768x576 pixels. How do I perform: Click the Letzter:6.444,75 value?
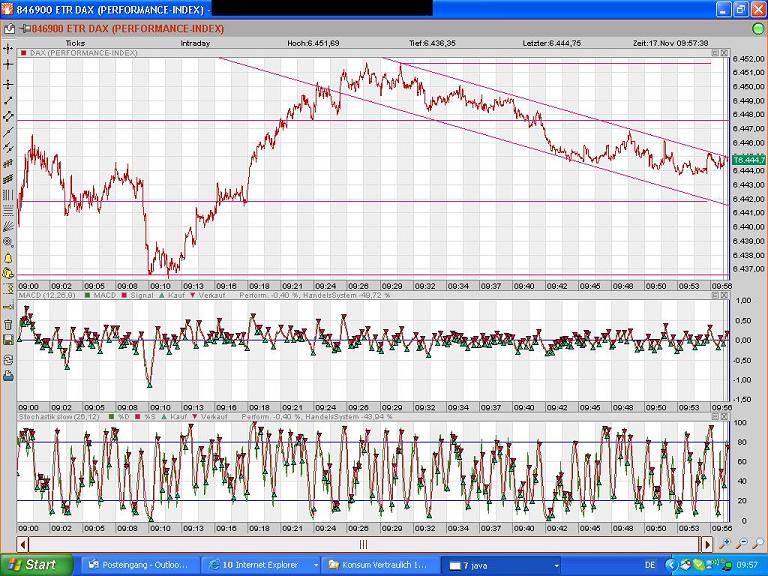point(552,43)
